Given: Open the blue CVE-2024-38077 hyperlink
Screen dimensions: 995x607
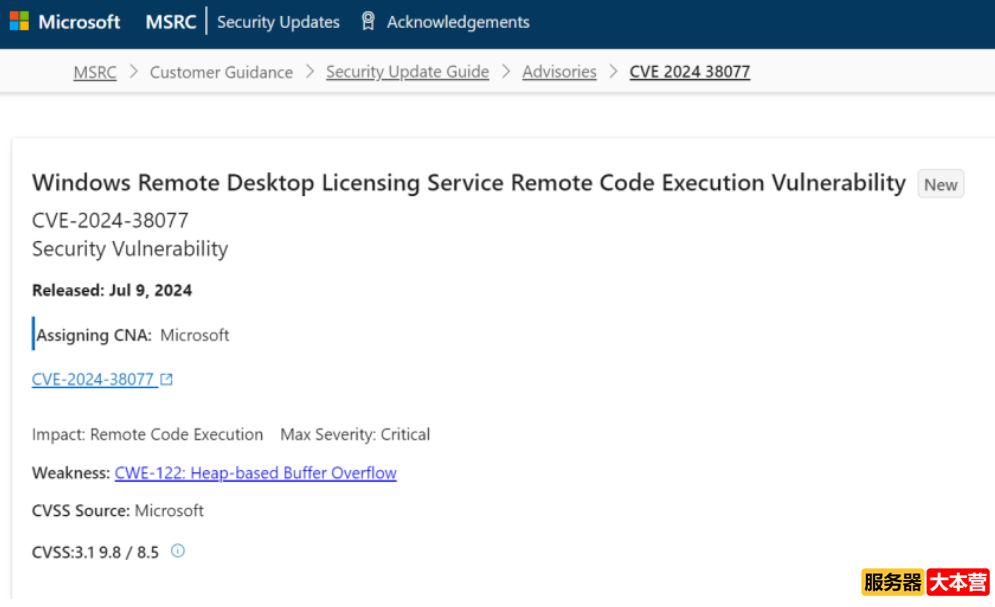Looking at the screenshot, I should (x=93, y=379).
